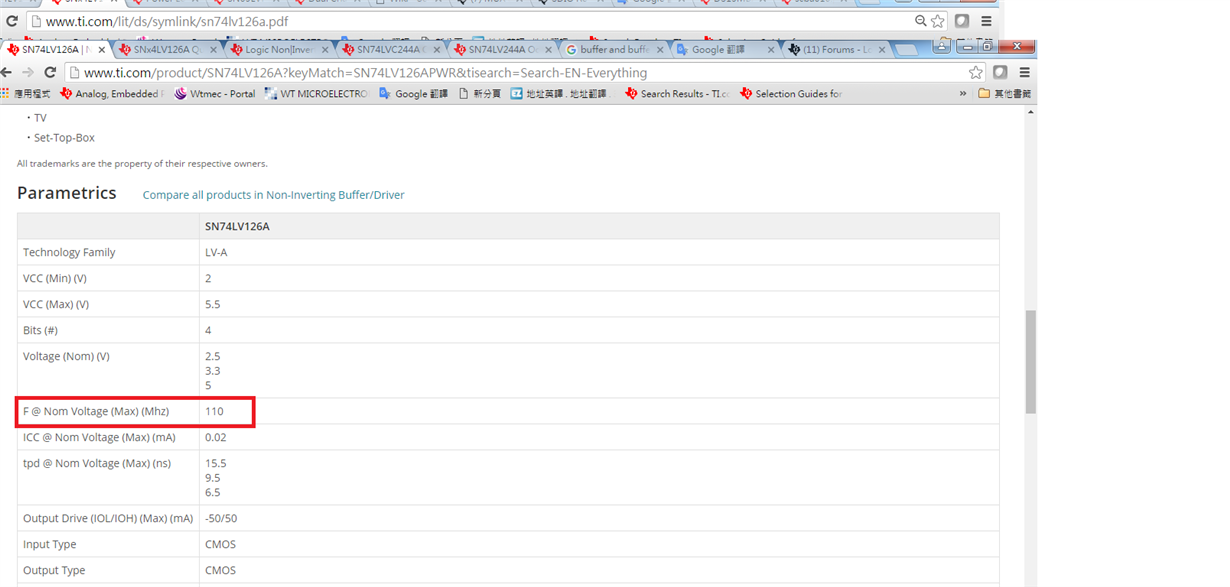Open the Wtmec - Portal bookmark
Image resolution: width=1230 pixels, height=587 pixels.
pyautogui.click(x=215, y=94)
